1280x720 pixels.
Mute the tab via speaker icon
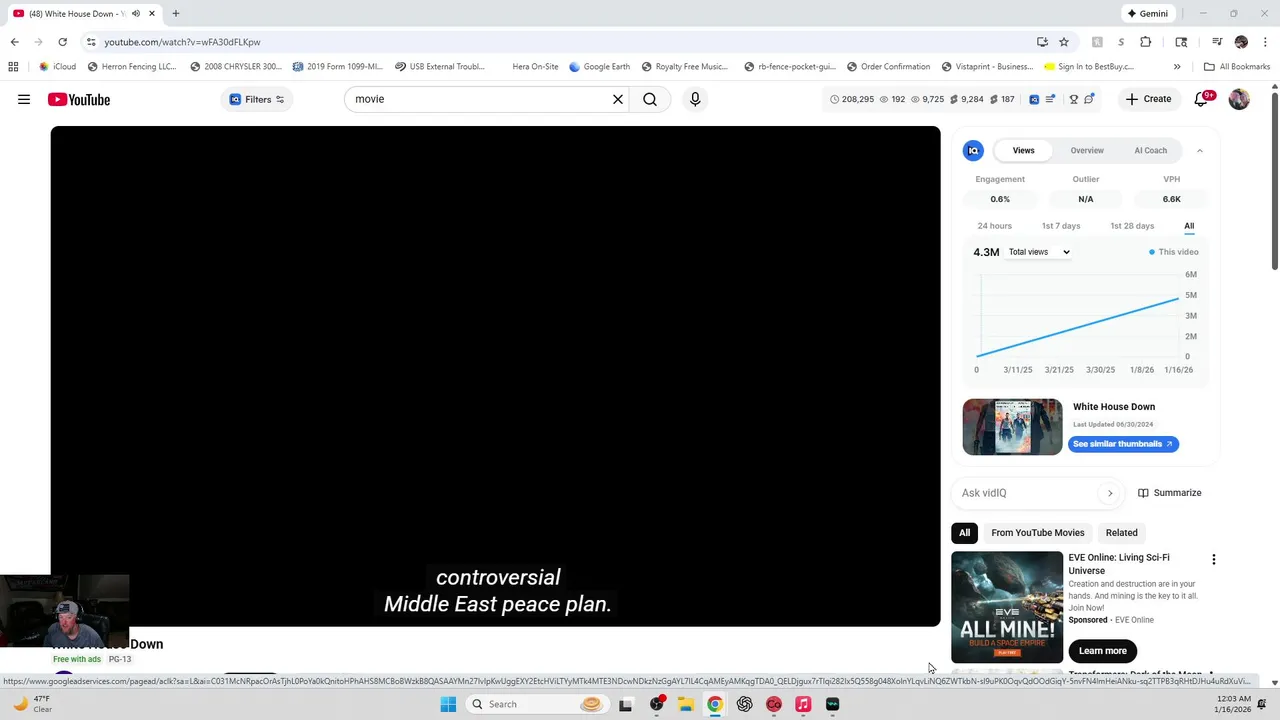136,14
